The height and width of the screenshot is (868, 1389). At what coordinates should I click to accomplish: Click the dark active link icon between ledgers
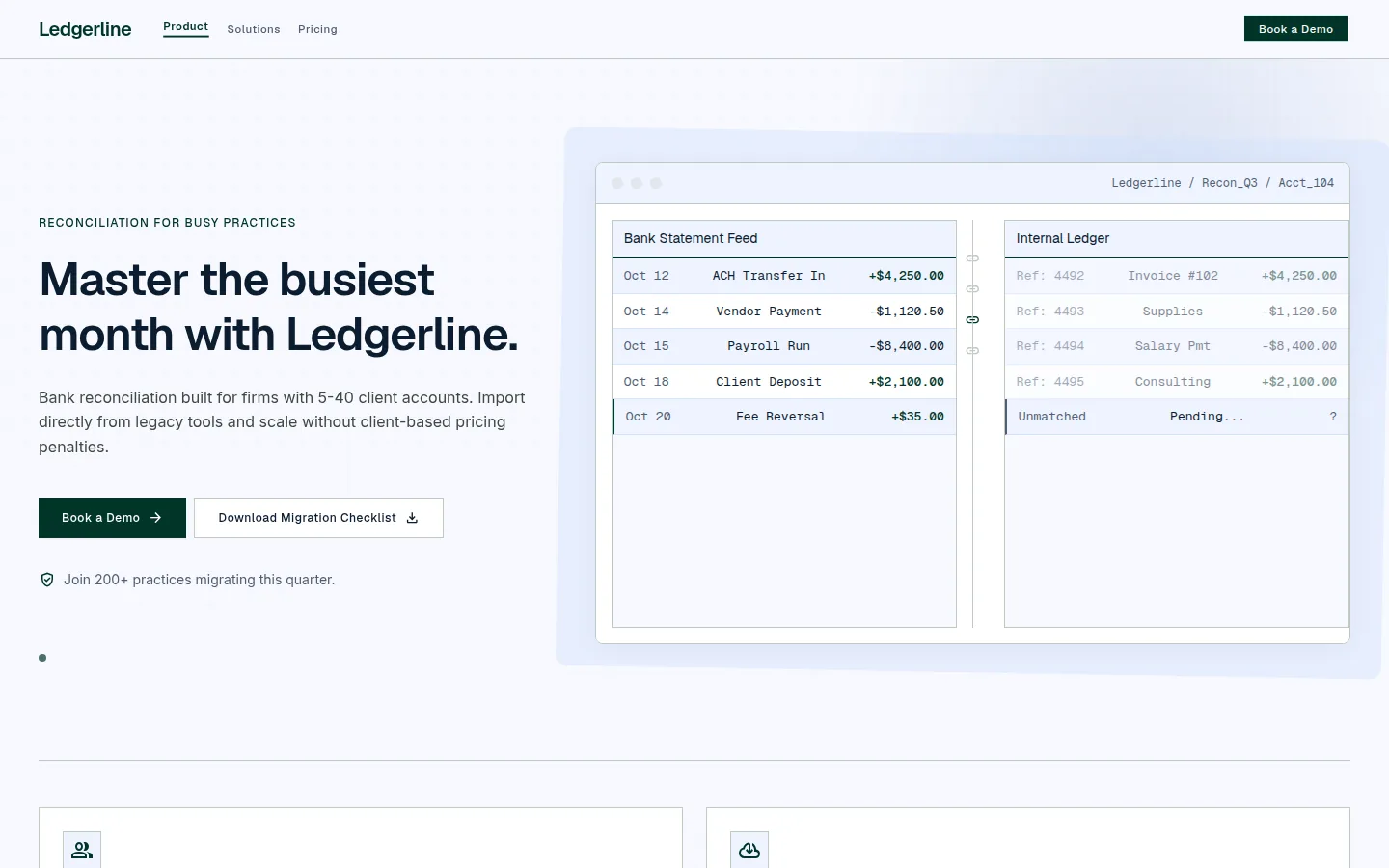tap(972, 319)
